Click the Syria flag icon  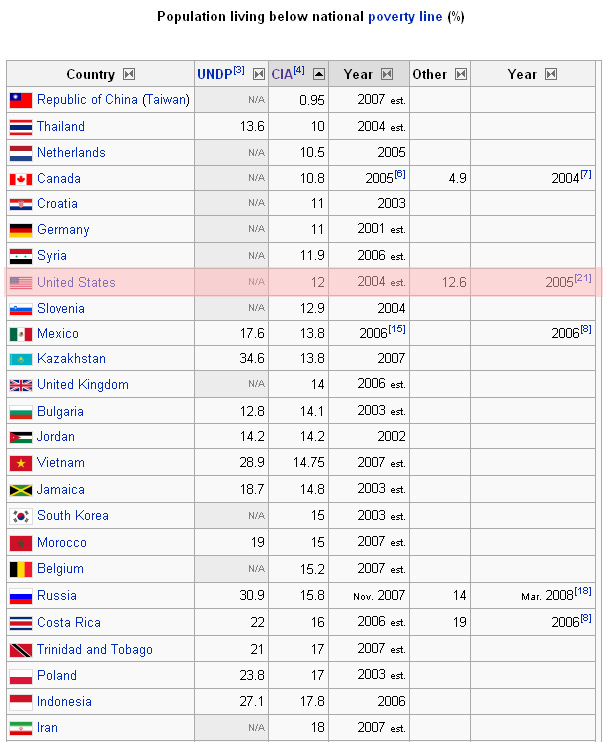pos(21,256)
